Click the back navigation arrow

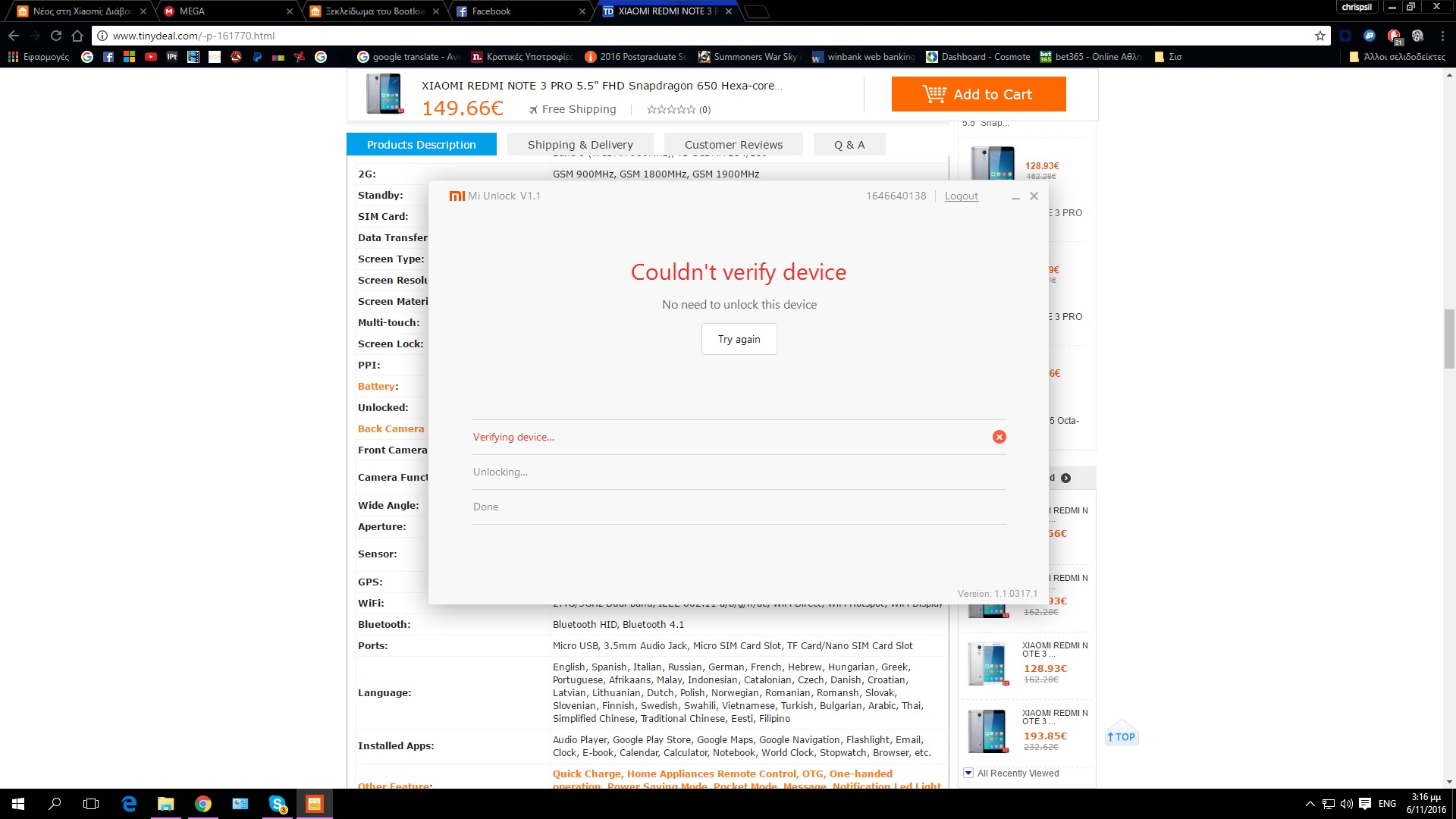(14, 36)
